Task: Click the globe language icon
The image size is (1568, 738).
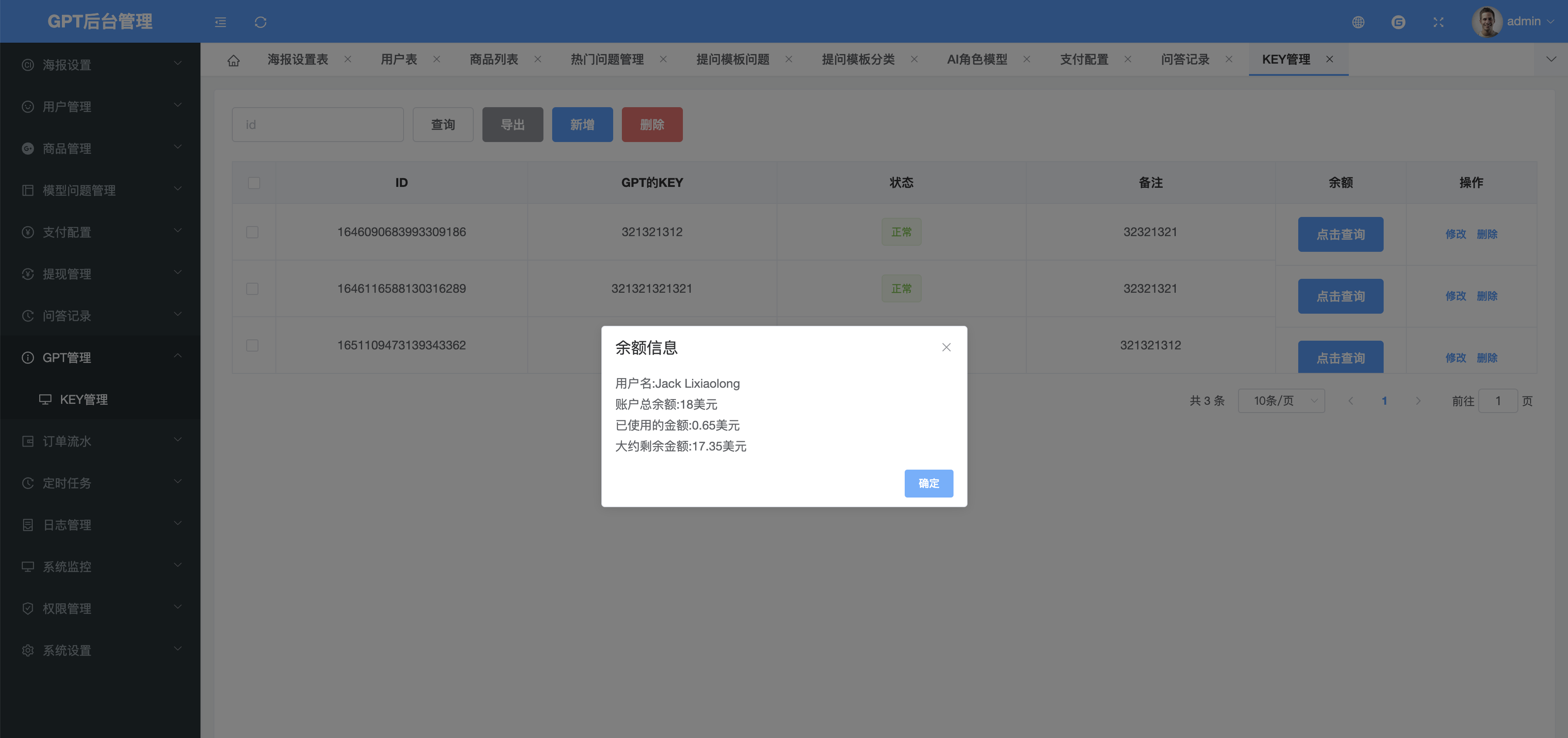Action: pyautogui.click(x=1358, y=22)
